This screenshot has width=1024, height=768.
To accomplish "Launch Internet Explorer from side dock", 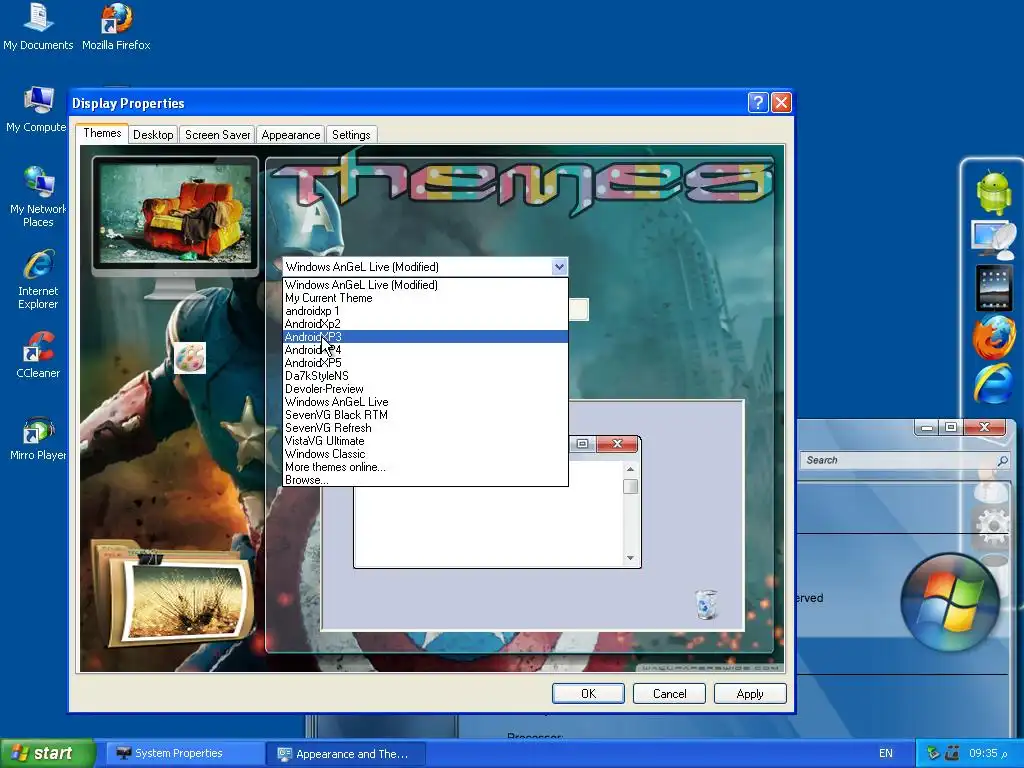I will click(993, 384).
